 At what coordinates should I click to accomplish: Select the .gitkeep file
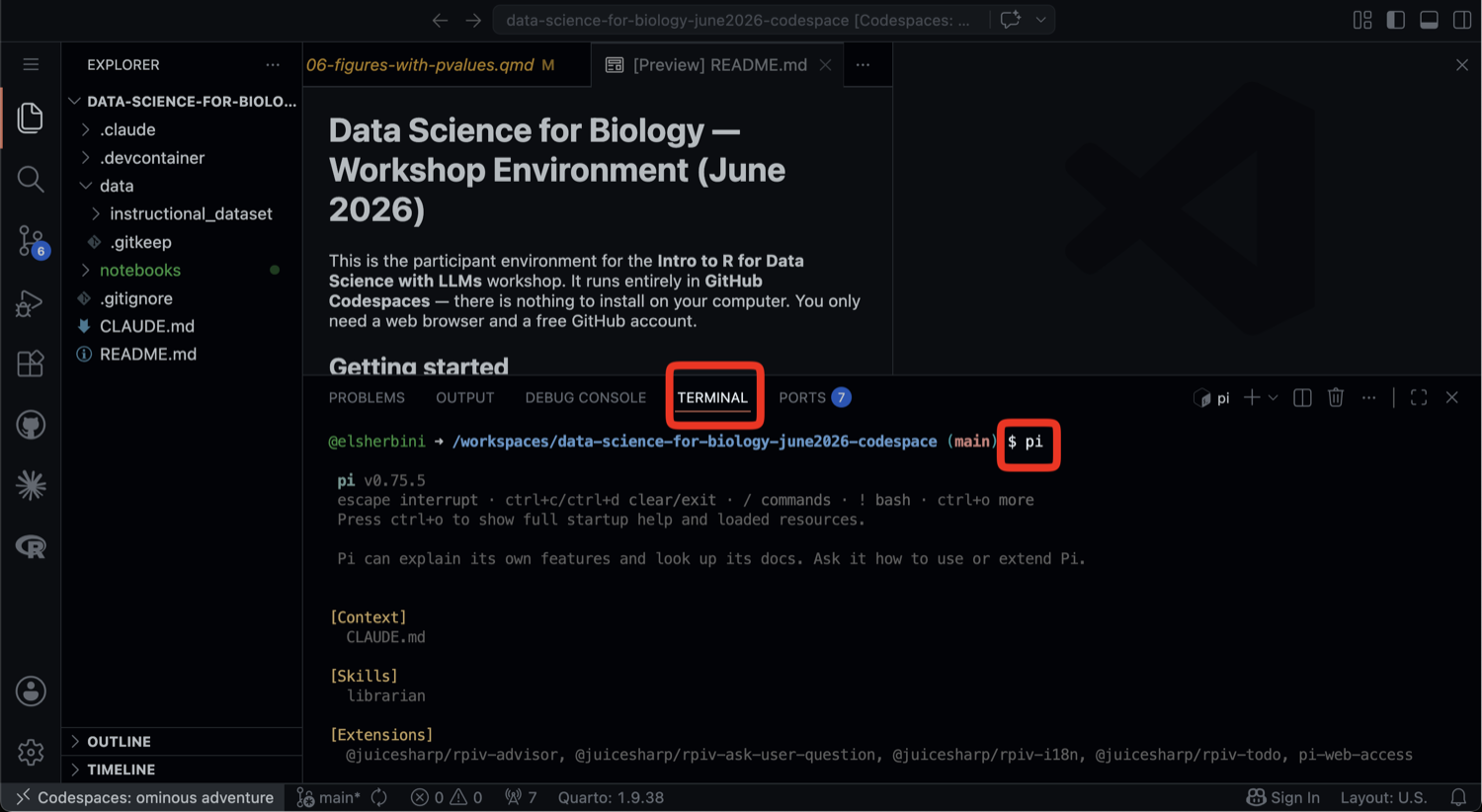coord(183,242)
